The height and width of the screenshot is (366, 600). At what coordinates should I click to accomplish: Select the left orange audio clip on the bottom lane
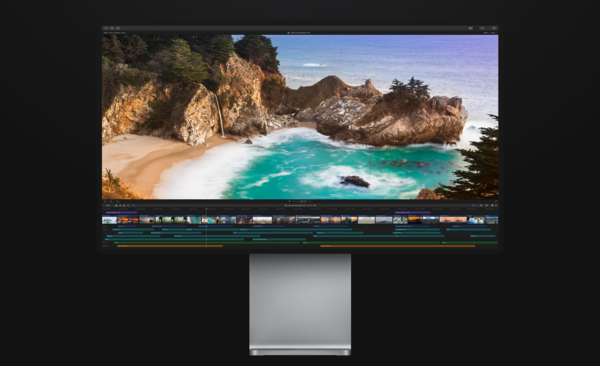click(170, 246)
